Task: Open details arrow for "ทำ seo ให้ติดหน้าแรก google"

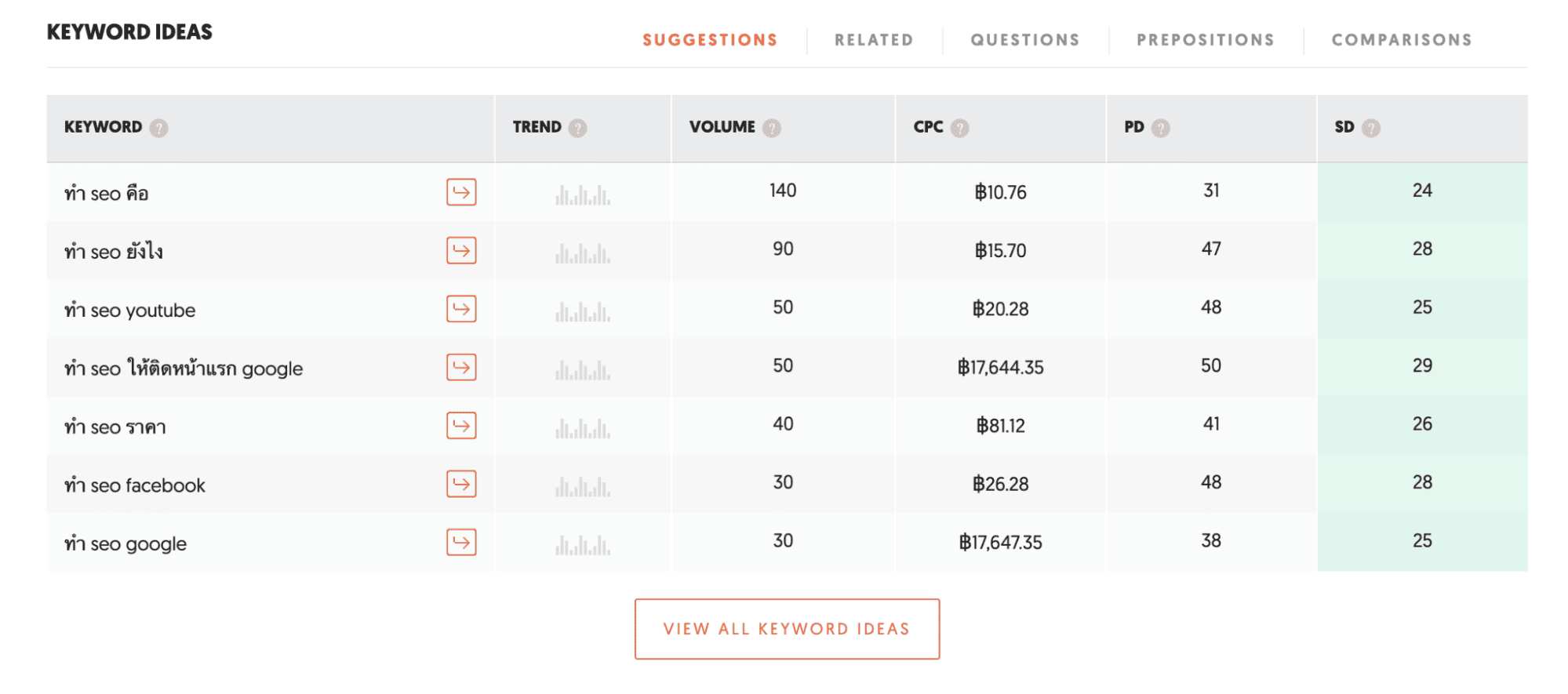Action: [x=461, y=367]
